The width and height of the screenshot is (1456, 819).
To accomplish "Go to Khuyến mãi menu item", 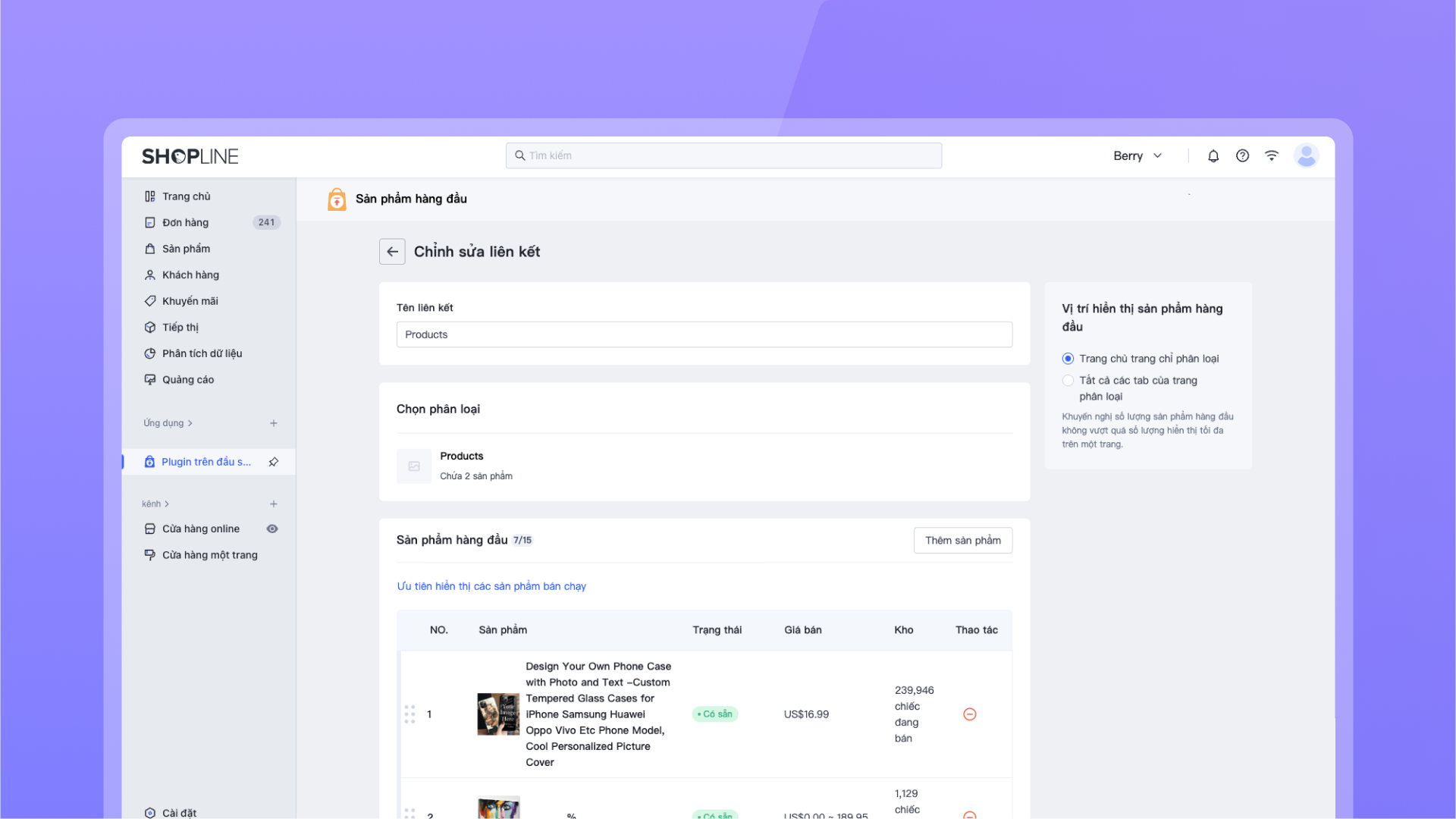I will pos(190,301).
